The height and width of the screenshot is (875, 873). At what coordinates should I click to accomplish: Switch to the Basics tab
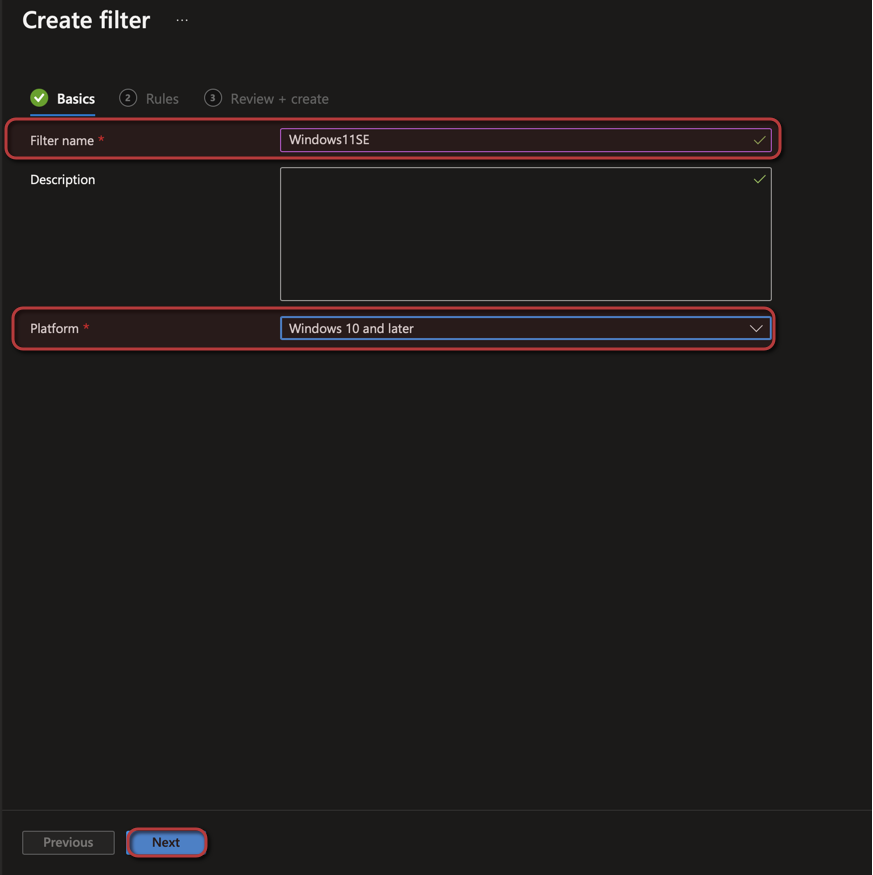pos(76,99)
